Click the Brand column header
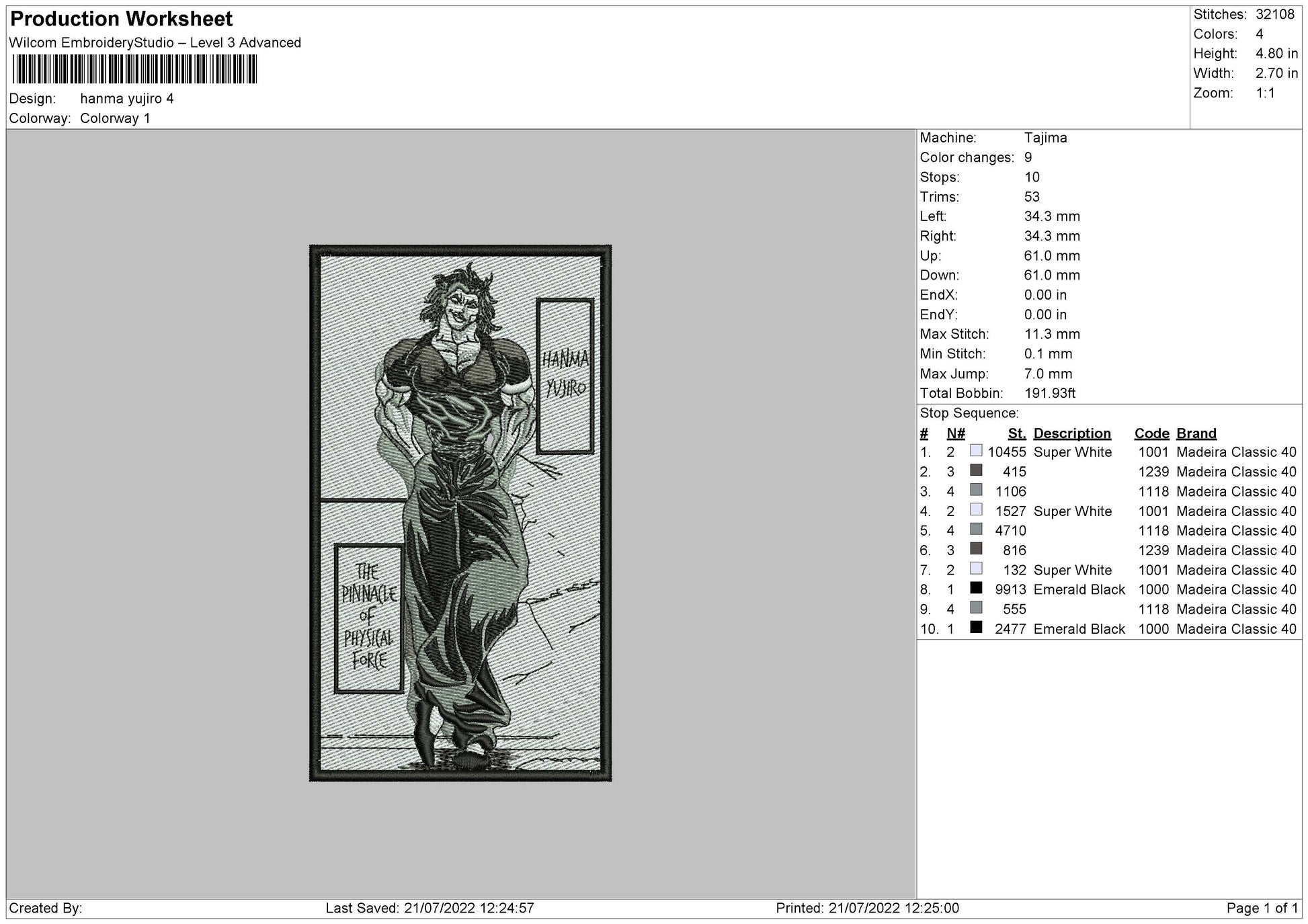Viewport: 1308px width, 924px height. (x=1196, y=433)
